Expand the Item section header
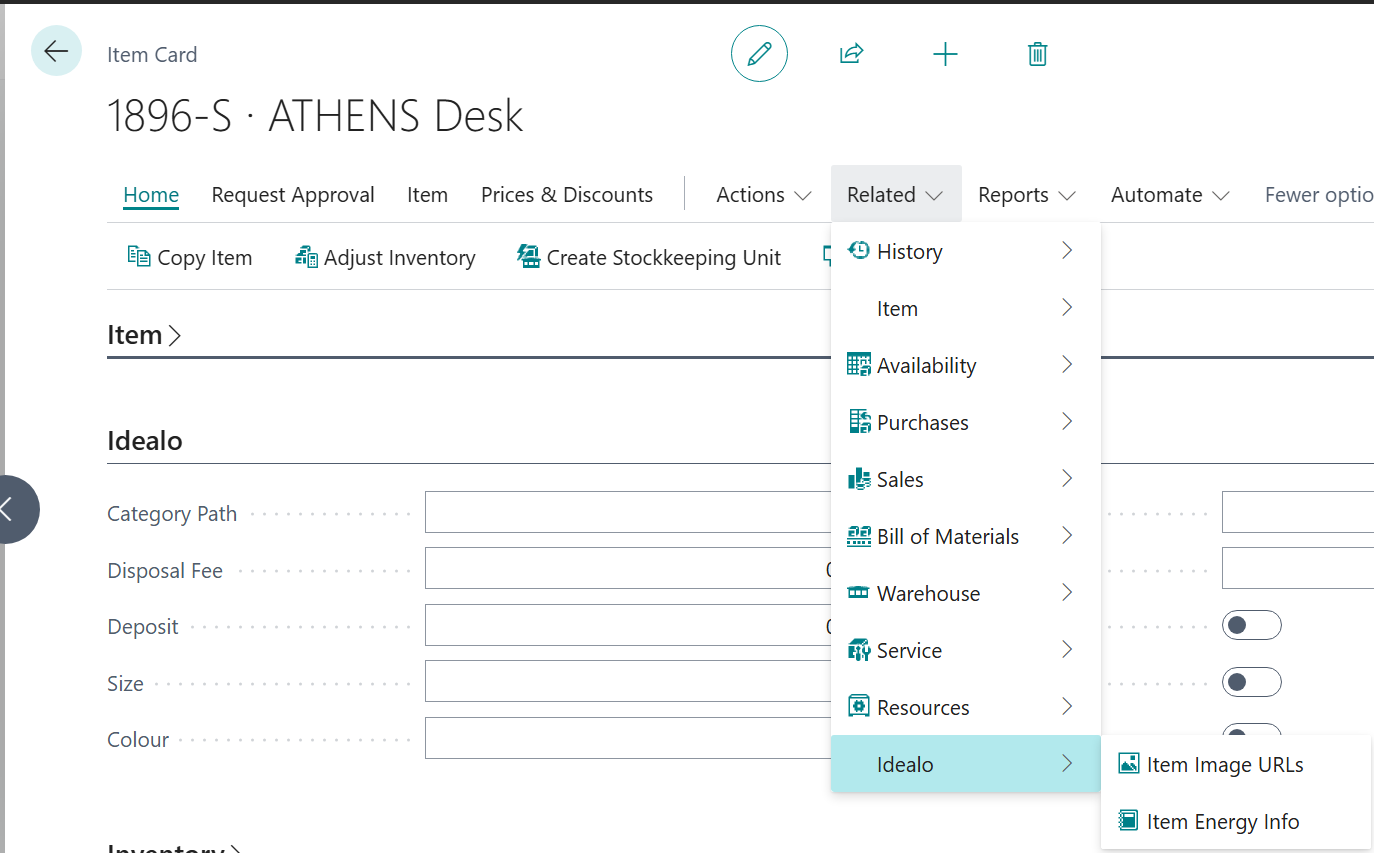1374x853 pixels. (x=144, y=335)
